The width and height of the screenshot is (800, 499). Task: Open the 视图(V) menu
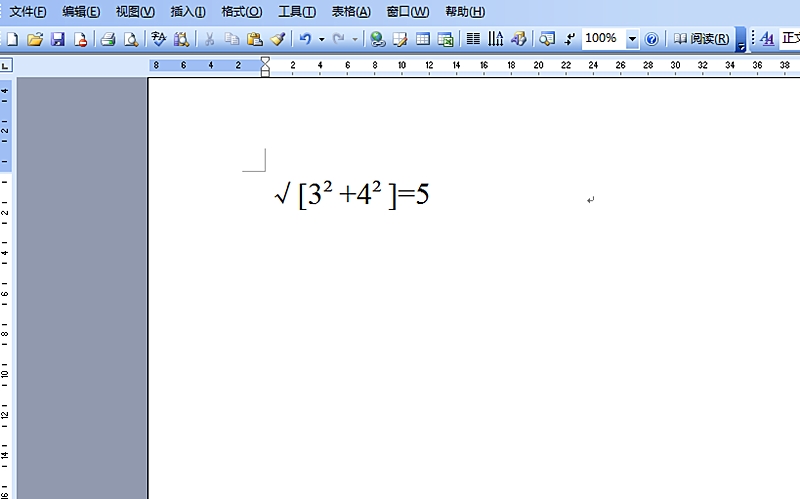tap(135, 12)
